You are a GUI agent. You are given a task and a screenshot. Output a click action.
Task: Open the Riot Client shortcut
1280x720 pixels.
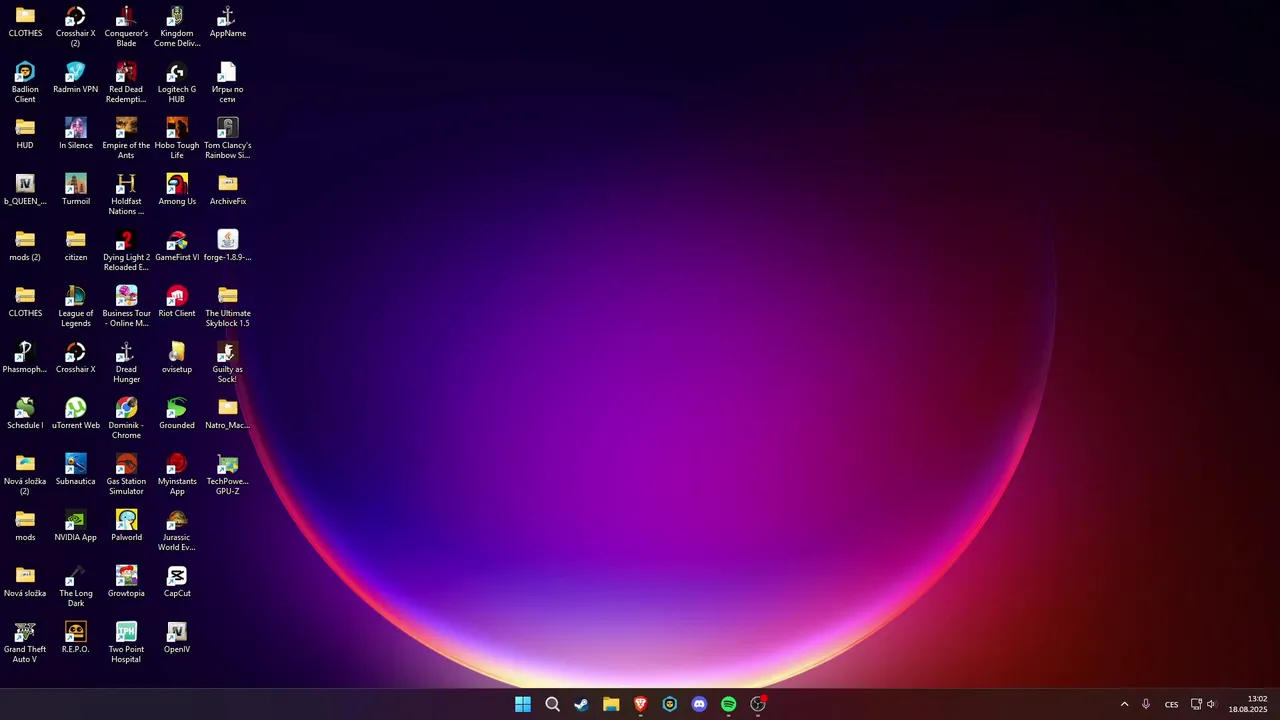[x=177, y=302]
